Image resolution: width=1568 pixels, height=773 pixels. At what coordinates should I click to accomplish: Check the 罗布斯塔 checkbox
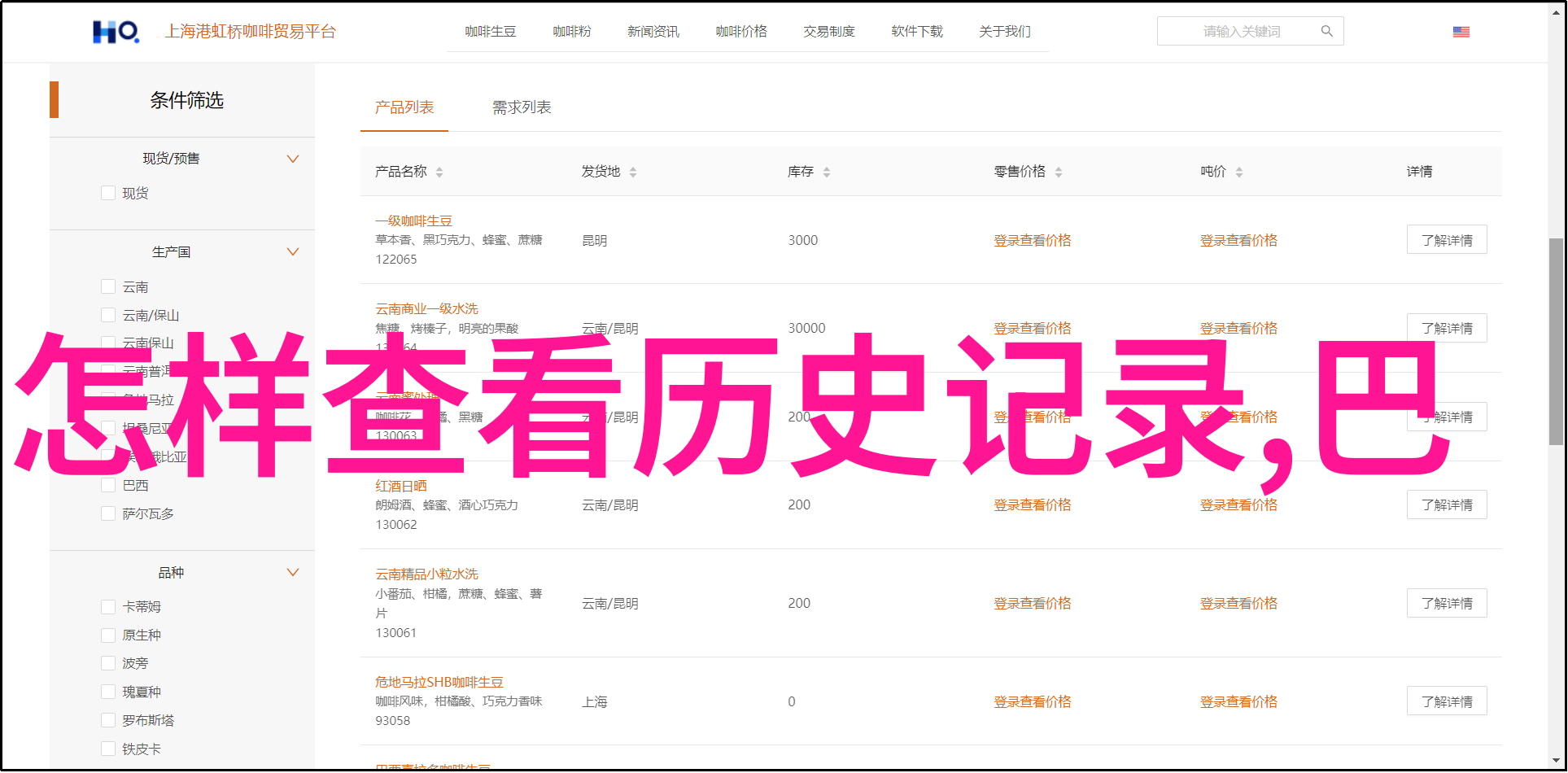(x=107, y=720)
